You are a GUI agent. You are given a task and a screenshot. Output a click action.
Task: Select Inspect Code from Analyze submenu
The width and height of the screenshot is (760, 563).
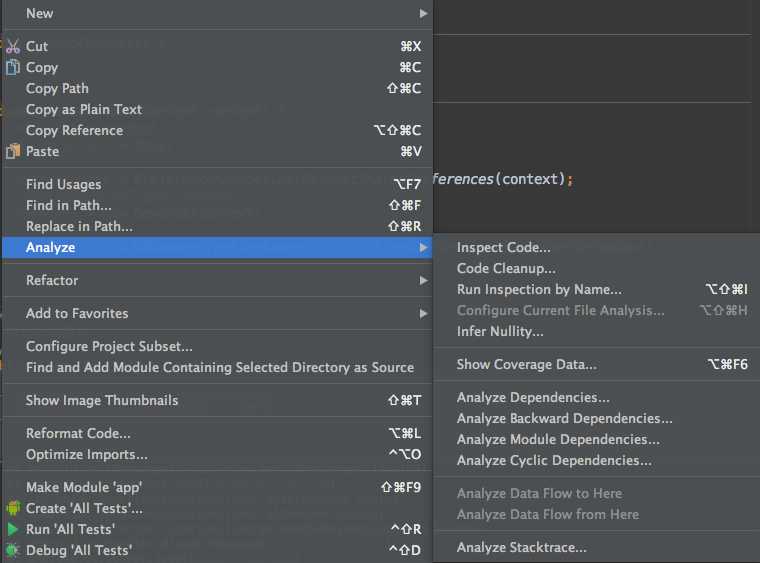504,247
